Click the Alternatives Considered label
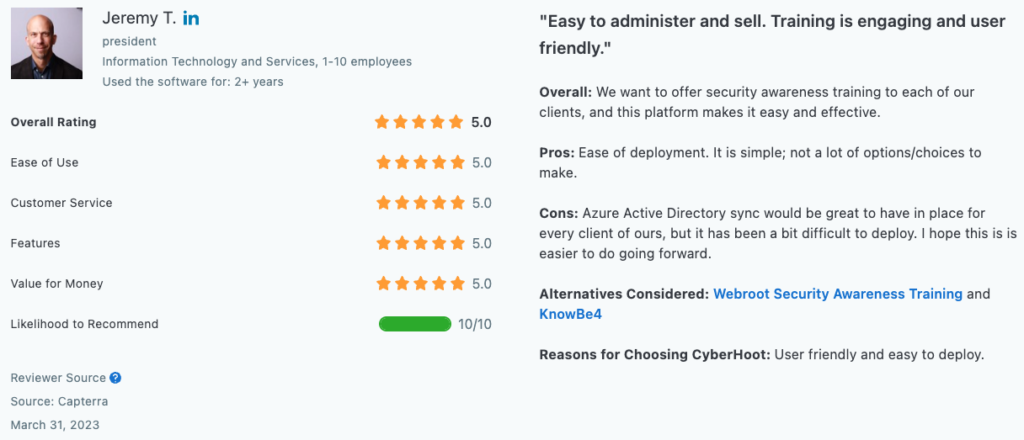The image size is (1024, 440). [624, 294]
